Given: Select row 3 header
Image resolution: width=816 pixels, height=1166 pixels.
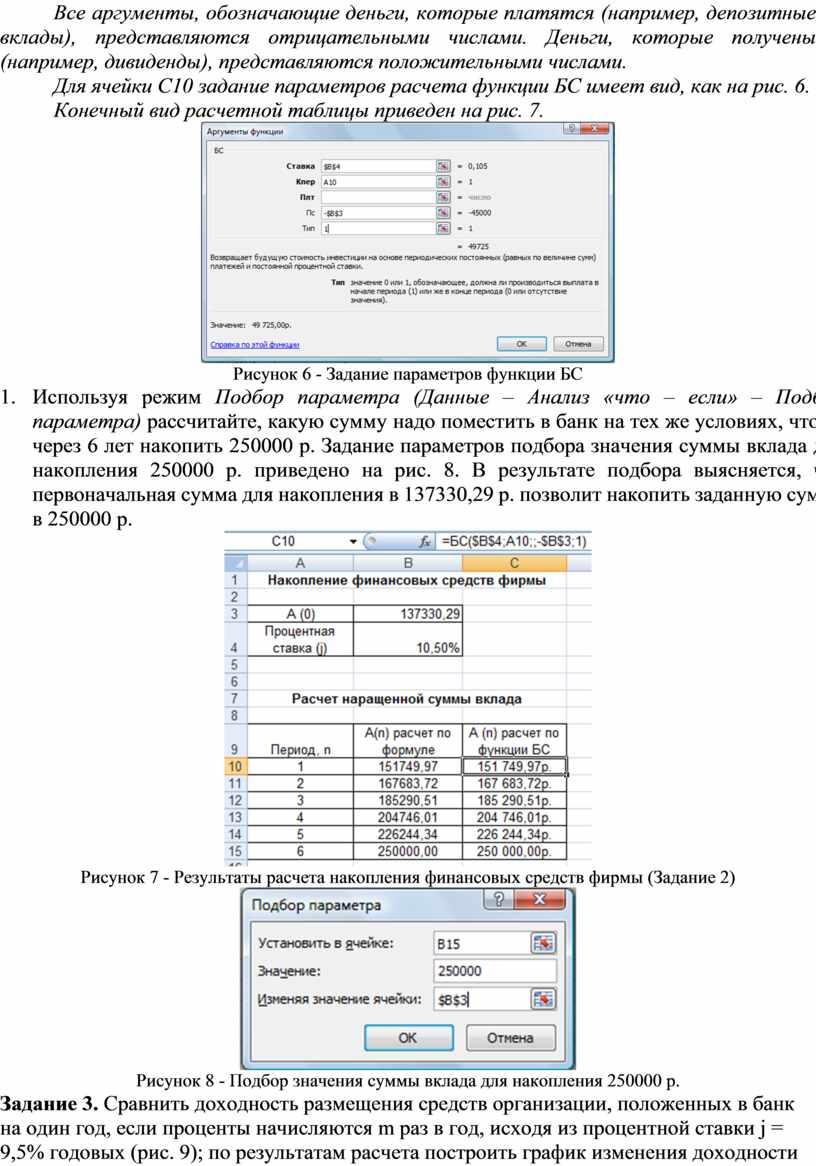Looking at the screenshot, I should [x=235, y=613].
